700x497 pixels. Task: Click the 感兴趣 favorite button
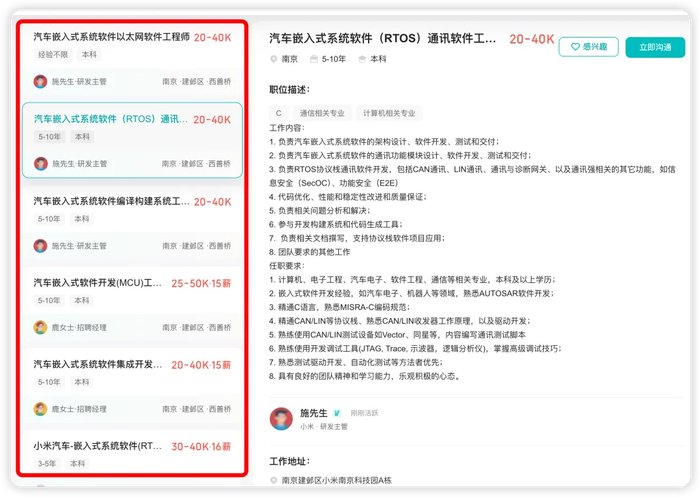[x=588, y=47]
